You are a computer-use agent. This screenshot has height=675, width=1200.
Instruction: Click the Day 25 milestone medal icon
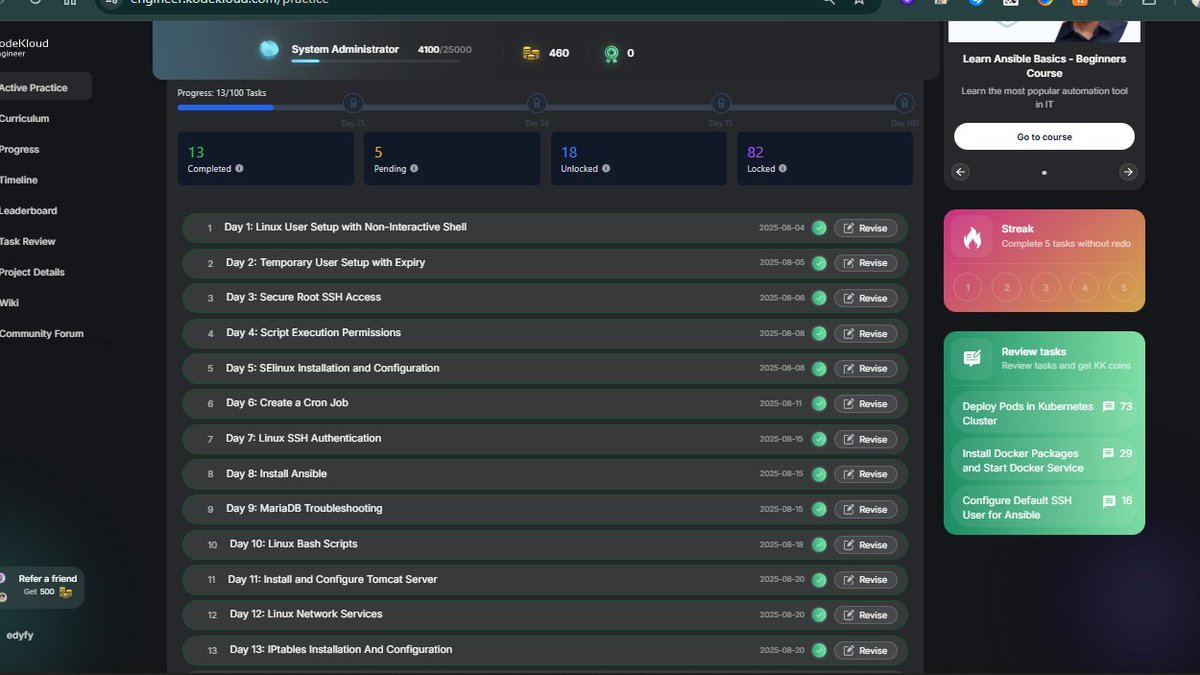click(353, 103)
